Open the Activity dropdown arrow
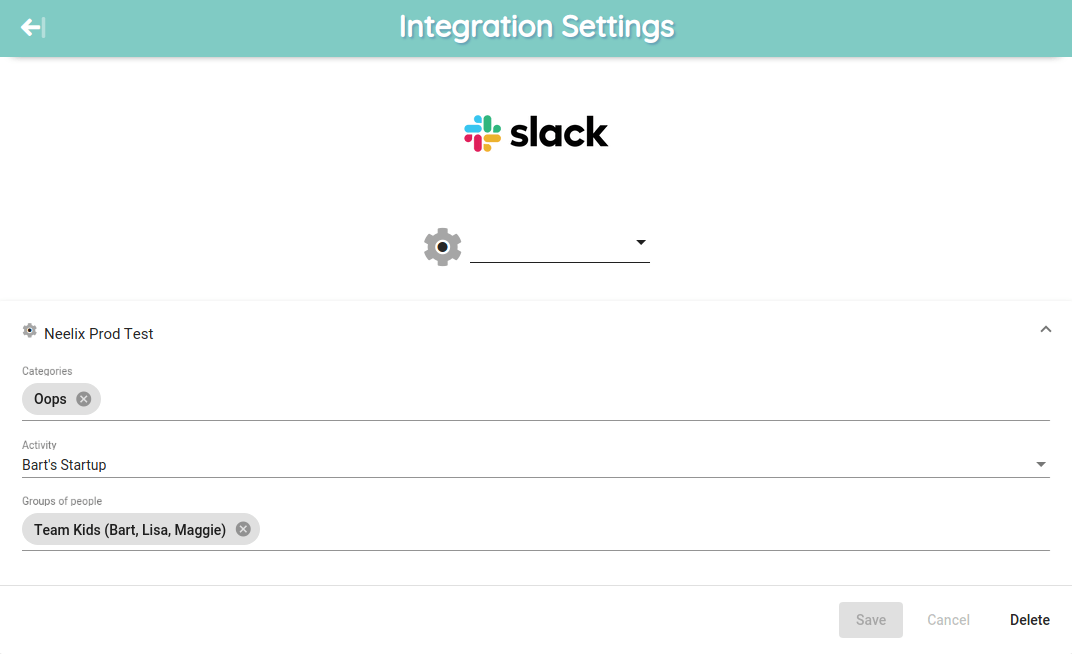 [1041, 464]
